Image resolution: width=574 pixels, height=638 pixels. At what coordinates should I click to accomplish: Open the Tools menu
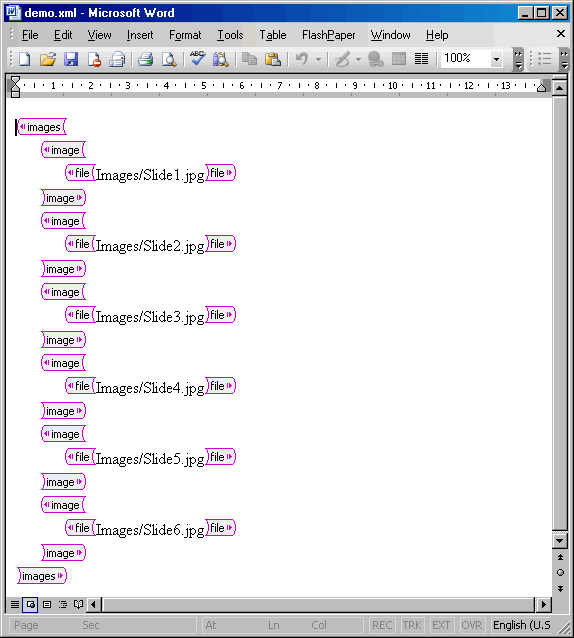[230, 35]
